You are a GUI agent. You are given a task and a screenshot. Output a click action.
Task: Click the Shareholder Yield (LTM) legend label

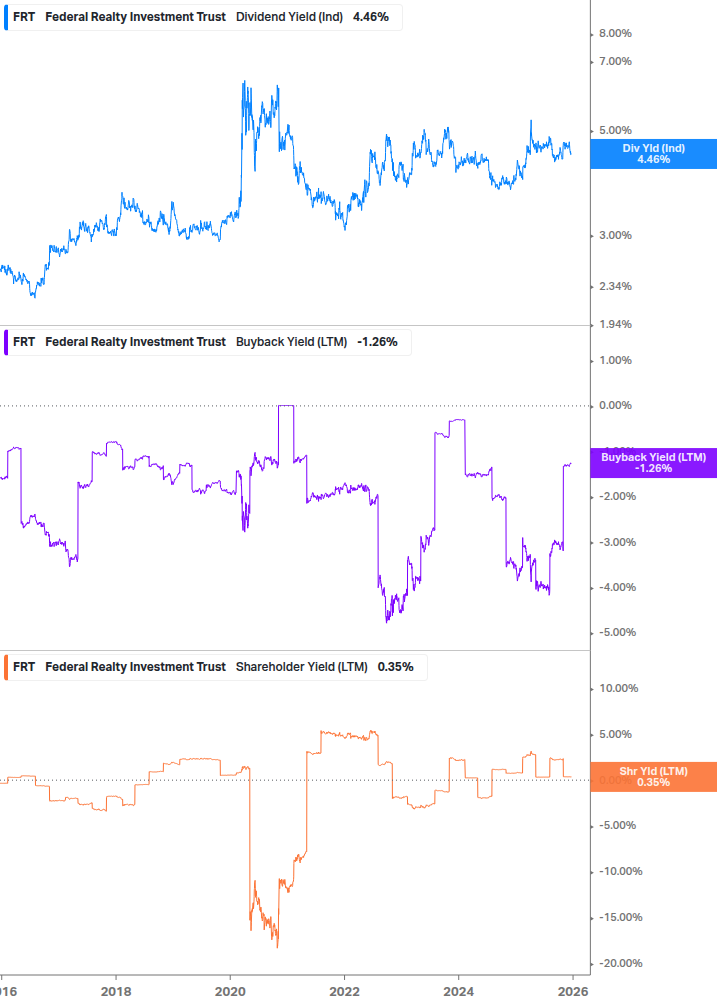(x=302, y=667)
